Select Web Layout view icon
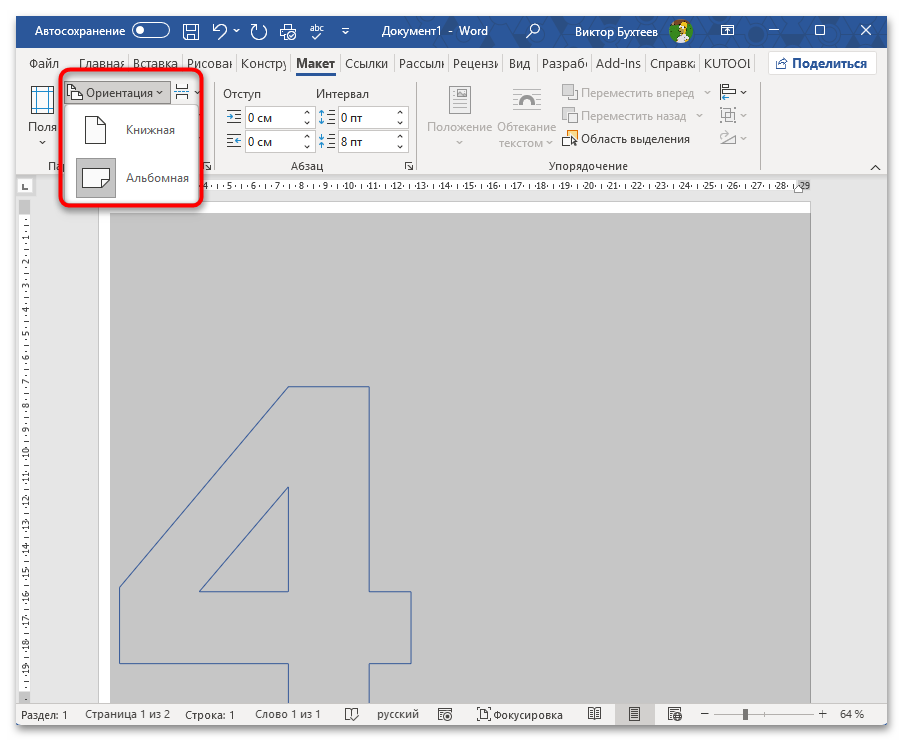Image resolution: width=903 pixels, height=741 pixels. click(x=673, y=715)
